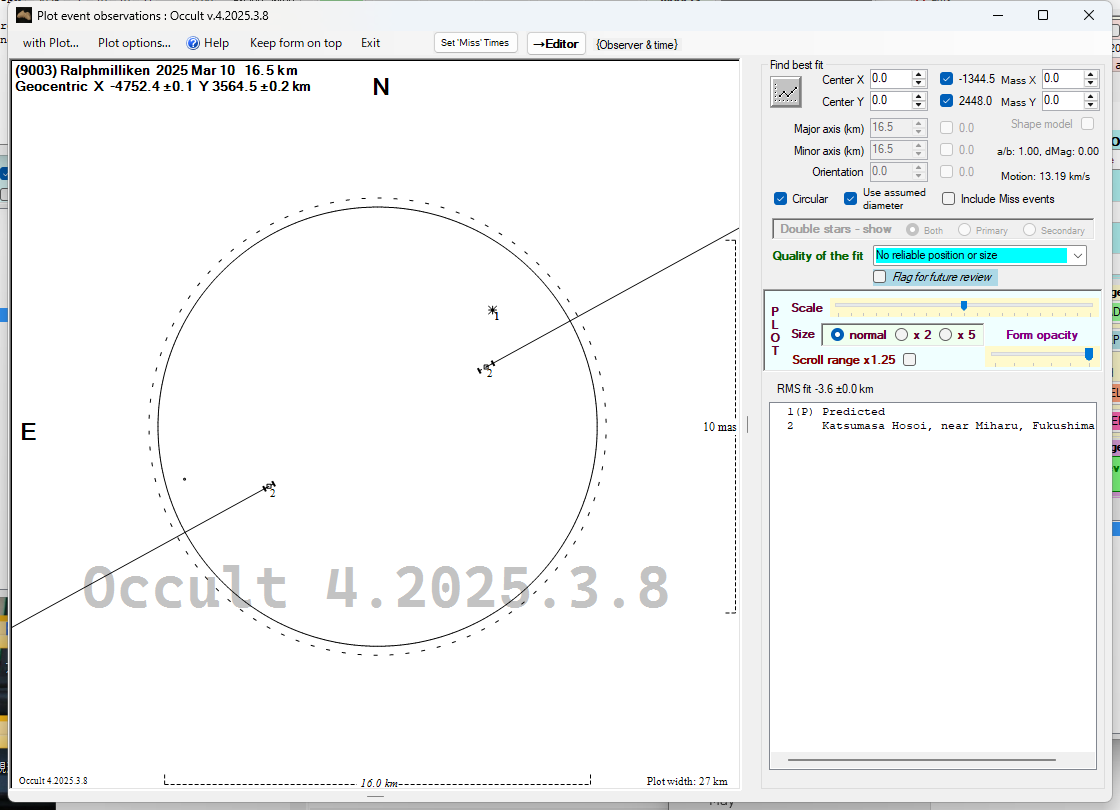Click the Find best fit graph icon

[786, 92]
